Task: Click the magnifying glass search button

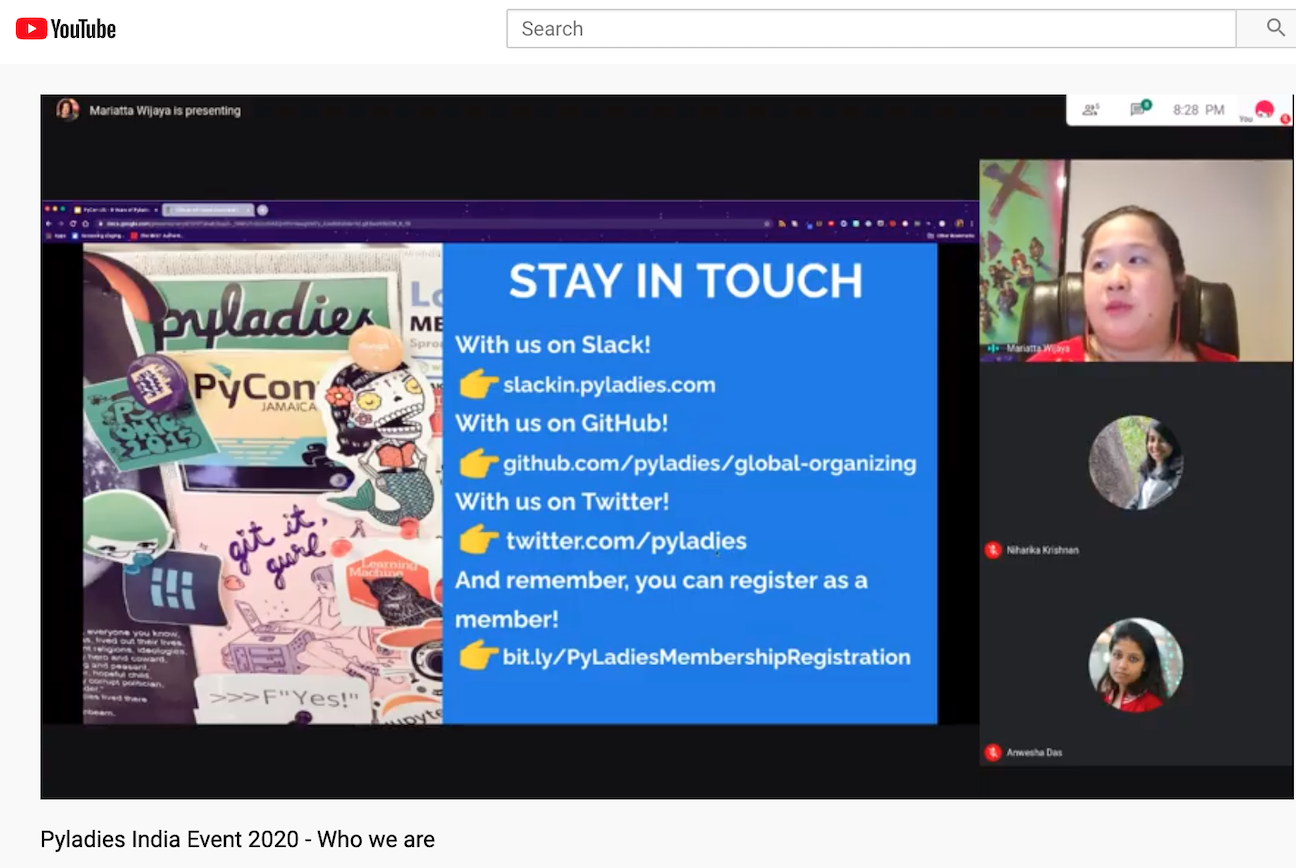Action: [x=1275, y=28]
